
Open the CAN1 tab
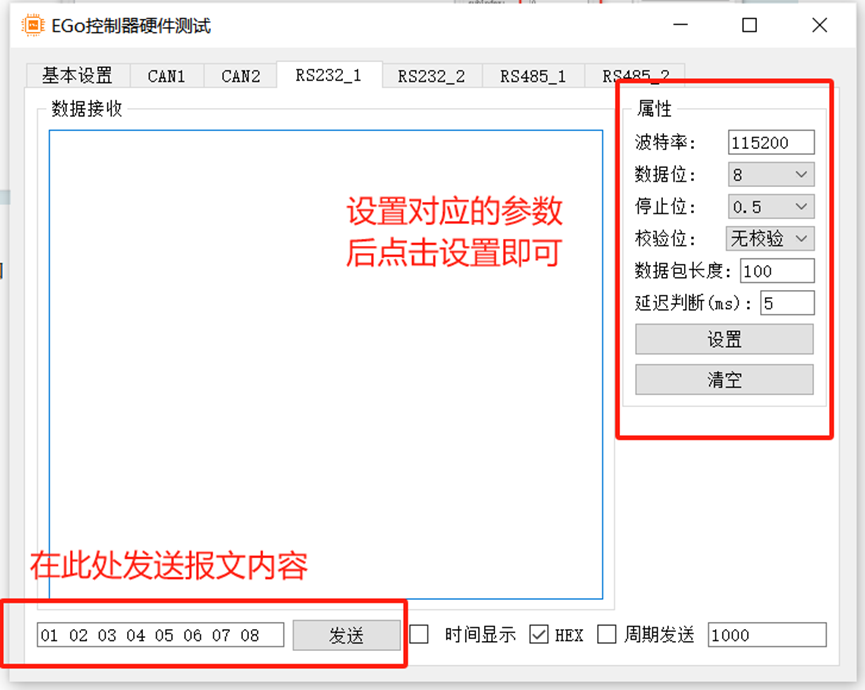point(167,76)
